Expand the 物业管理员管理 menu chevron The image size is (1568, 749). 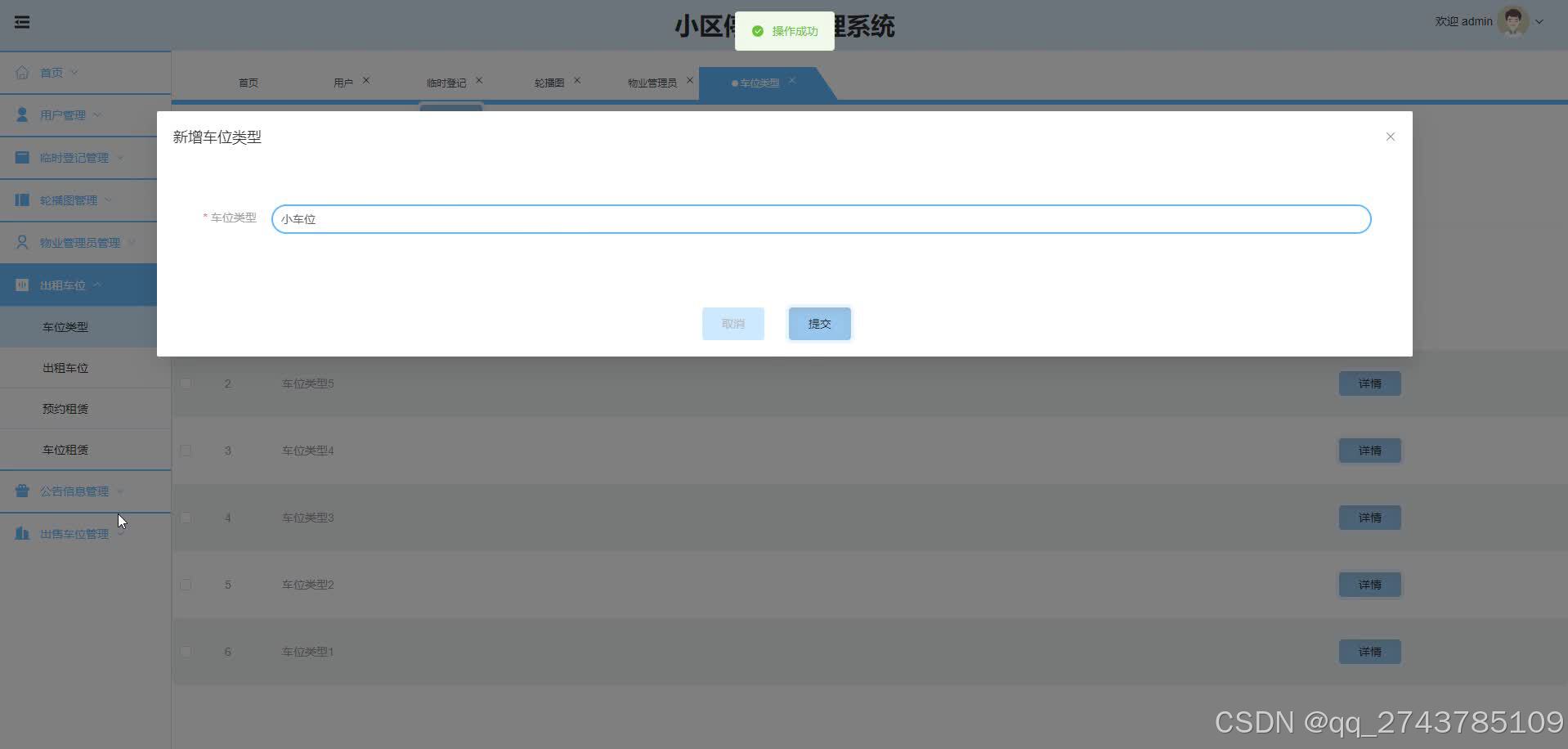(x=132, y=242)
